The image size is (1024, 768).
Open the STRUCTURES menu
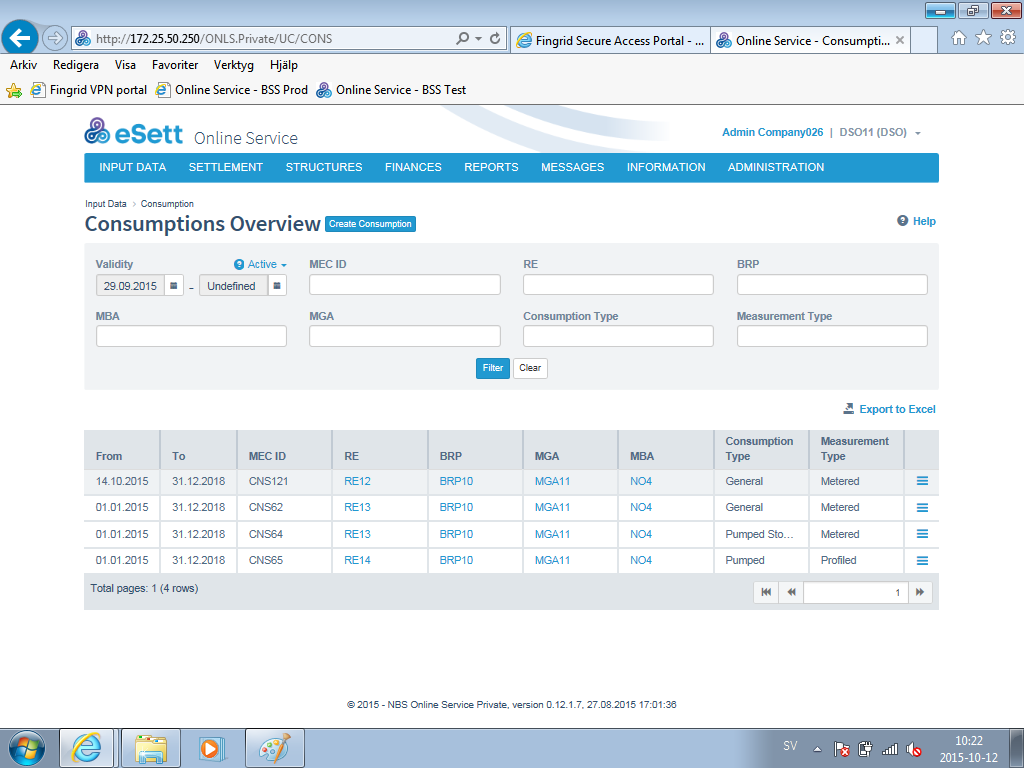click(x=324, y=167)
